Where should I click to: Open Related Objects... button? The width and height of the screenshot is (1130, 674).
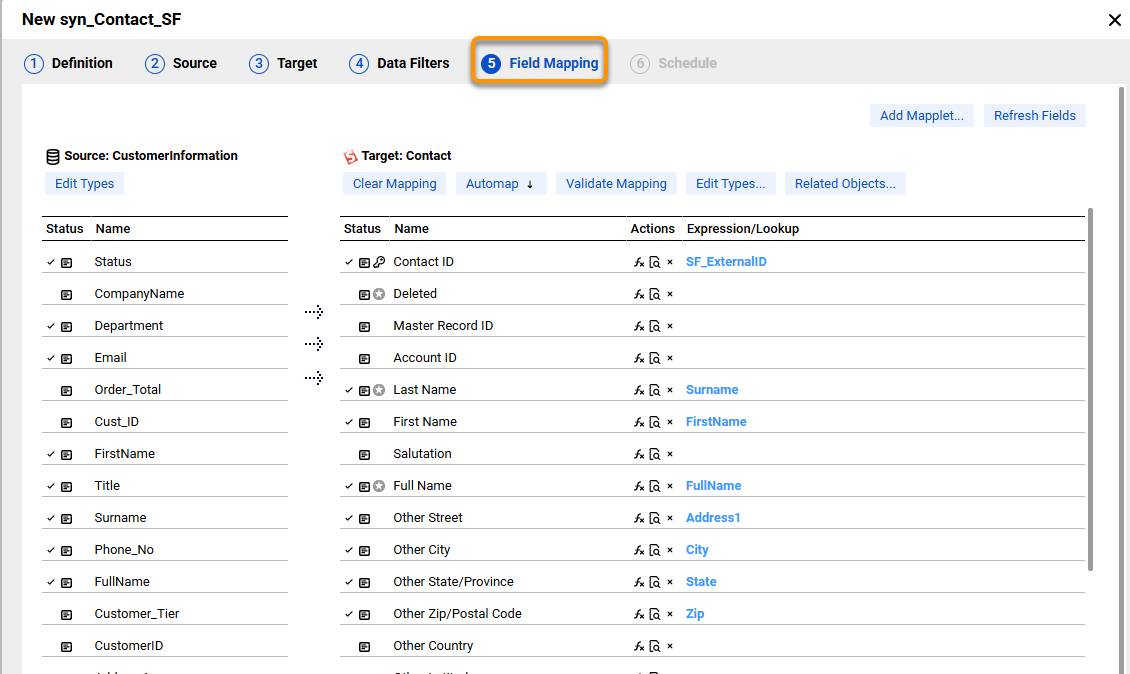click(845, 184)
